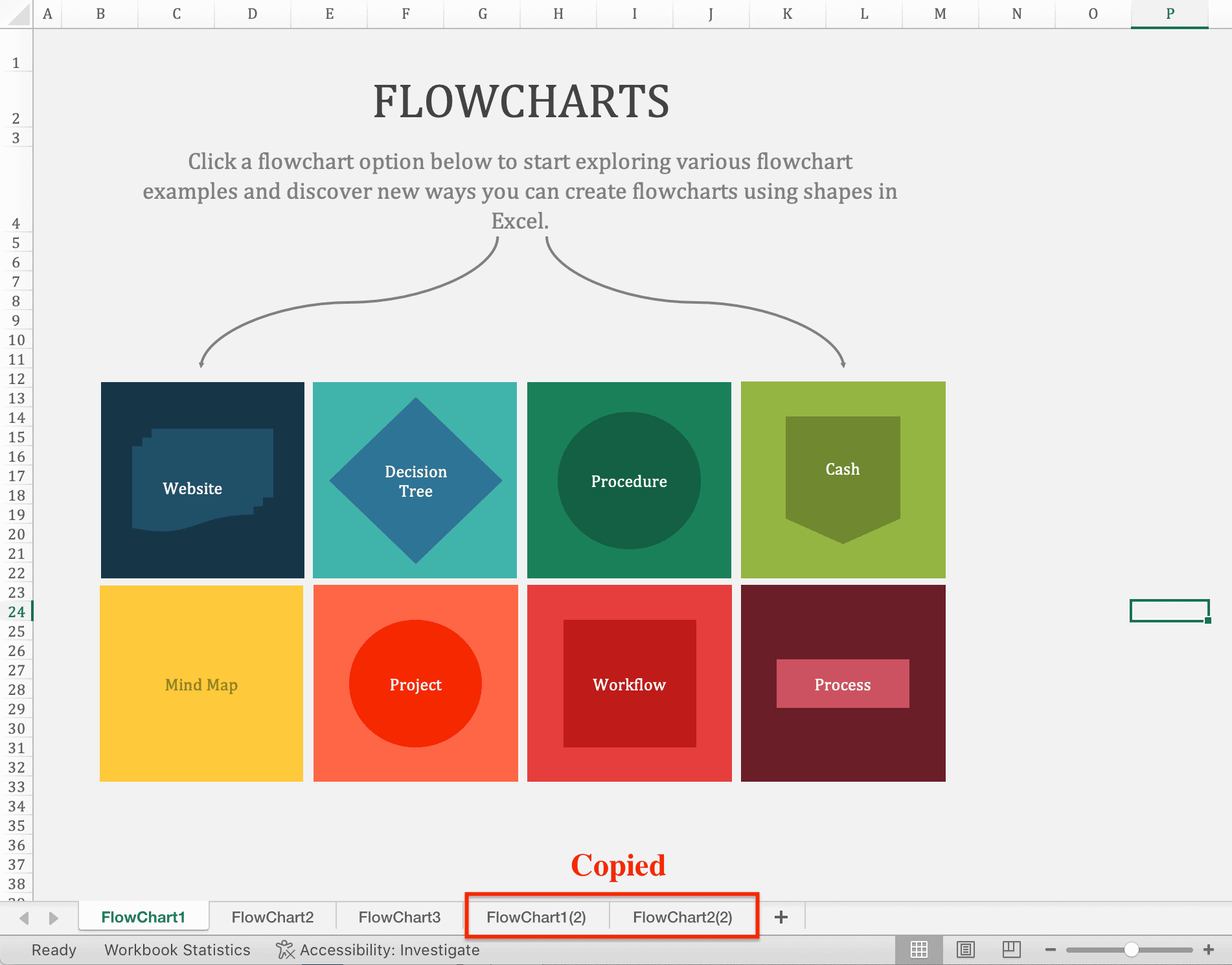The height and width of the screenshot is (965, 1232).
Task: Add a new sheet with plus button
Action: [781, 917]
